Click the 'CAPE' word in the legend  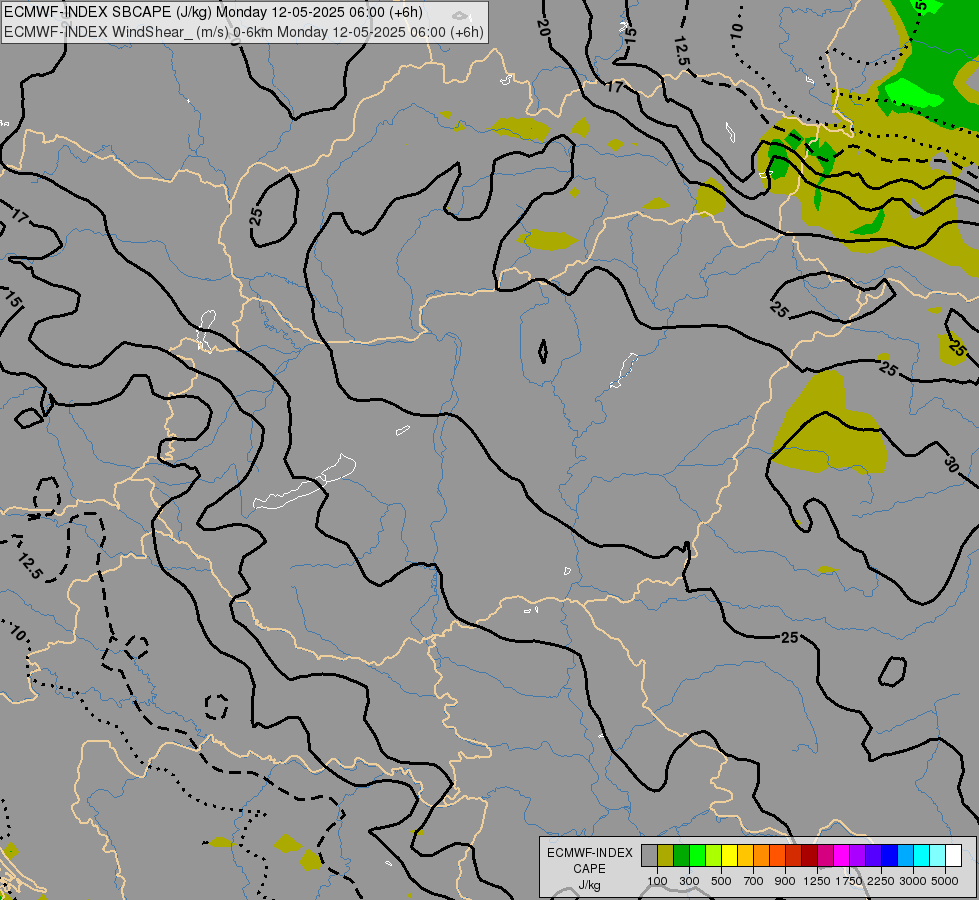click(589, 869)
